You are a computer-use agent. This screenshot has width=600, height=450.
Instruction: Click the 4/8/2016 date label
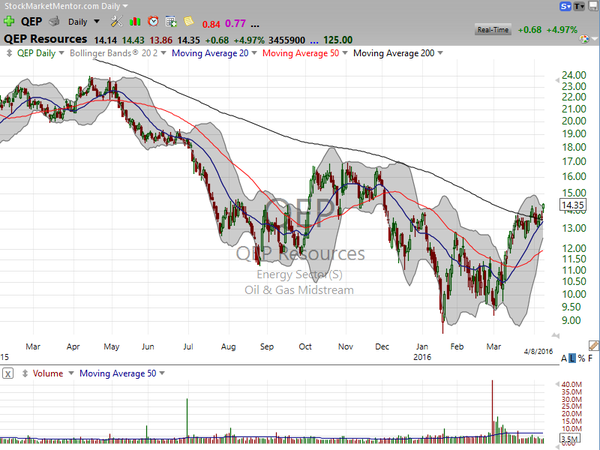click(538, 351)
